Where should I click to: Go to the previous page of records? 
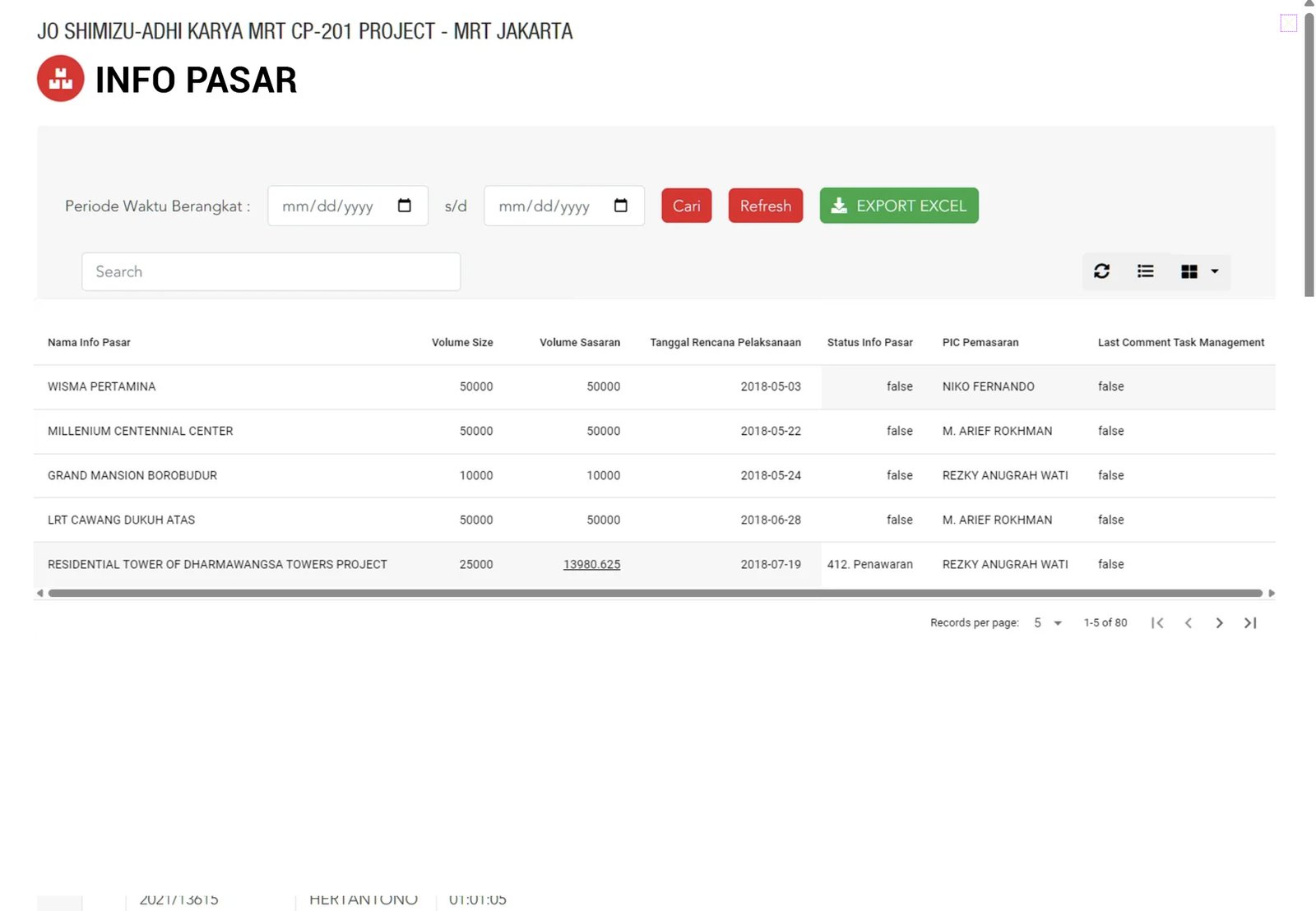tap(1189, 623)
